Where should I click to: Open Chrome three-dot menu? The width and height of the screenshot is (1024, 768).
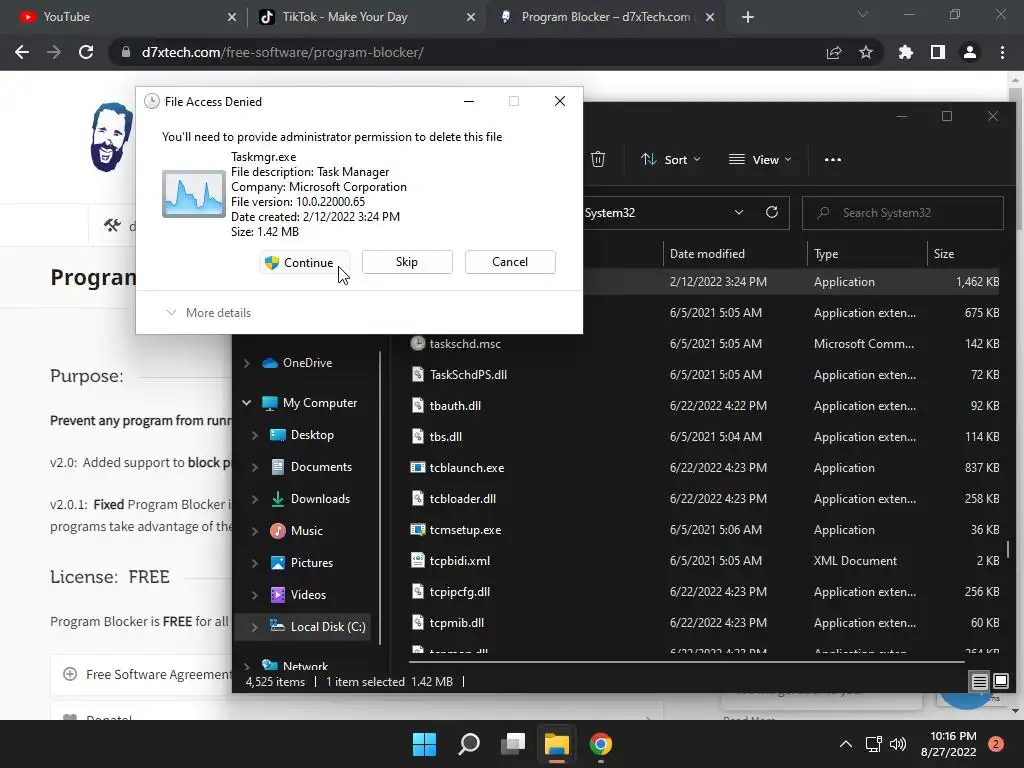coord(1002,52)
